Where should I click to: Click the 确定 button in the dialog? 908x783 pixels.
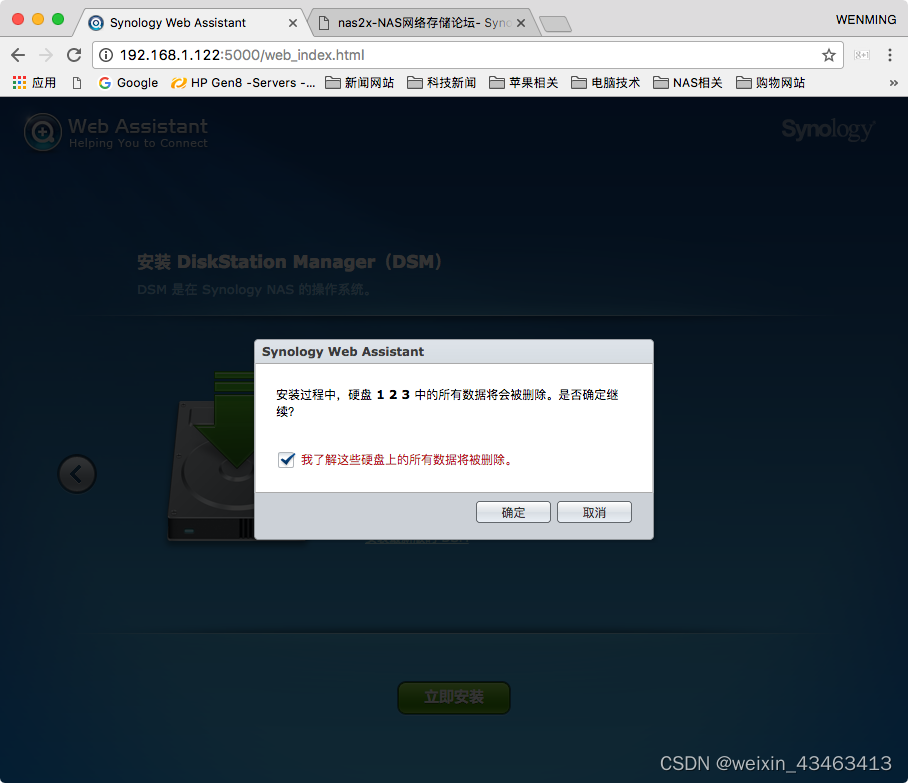(513, 512)
